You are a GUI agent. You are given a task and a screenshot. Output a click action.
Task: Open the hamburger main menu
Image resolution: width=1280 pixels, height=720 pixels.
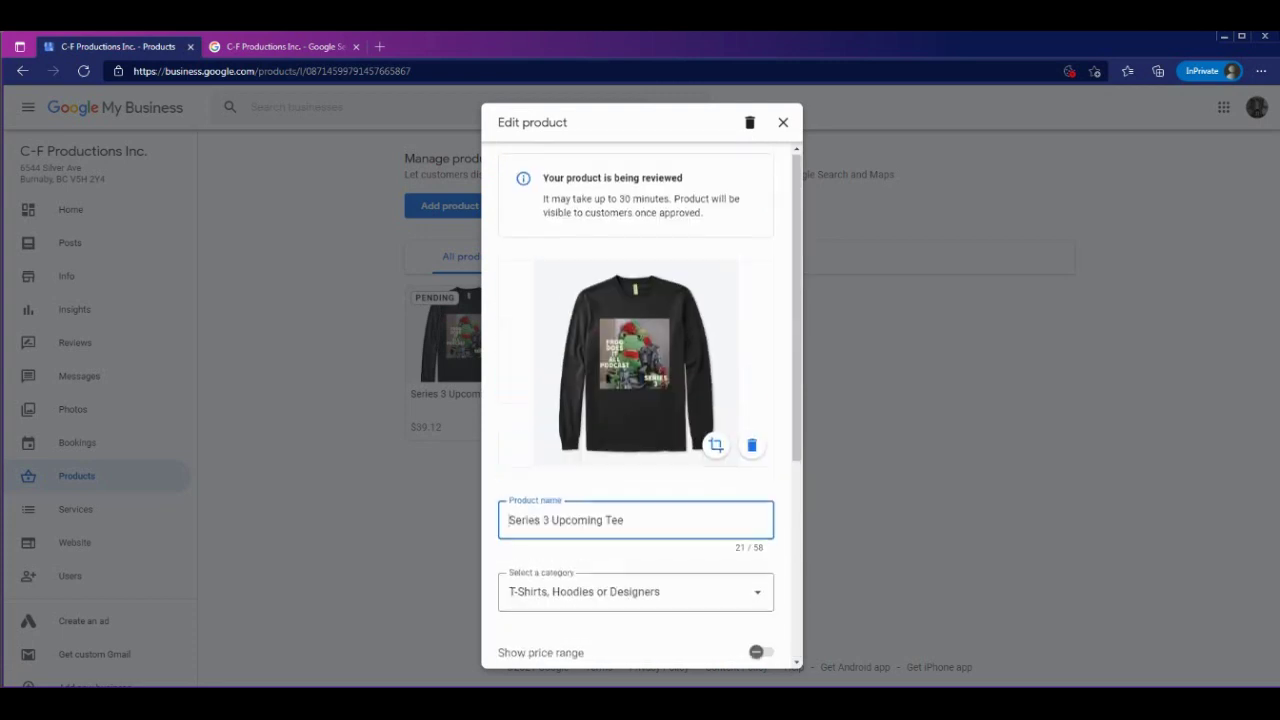pyautogui.click(x=28, y=107)
